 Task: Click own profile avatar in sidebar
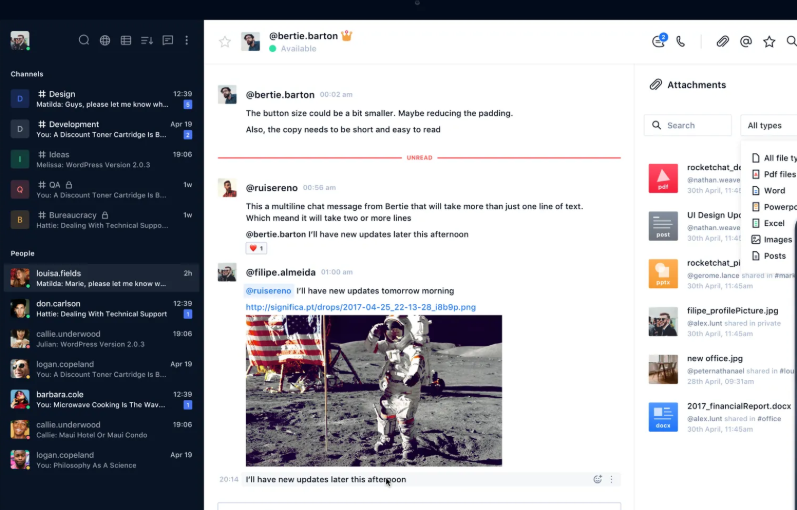click(x=20, y=40)
